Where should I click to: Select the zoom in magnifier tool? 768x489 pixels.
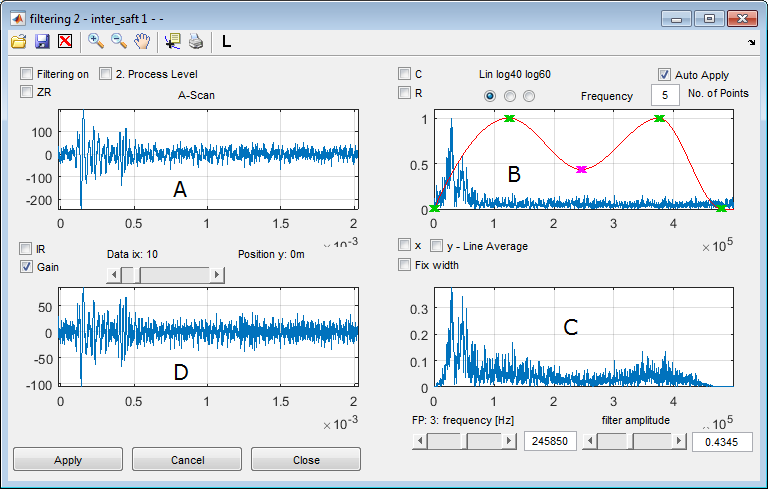click(96, 41)
